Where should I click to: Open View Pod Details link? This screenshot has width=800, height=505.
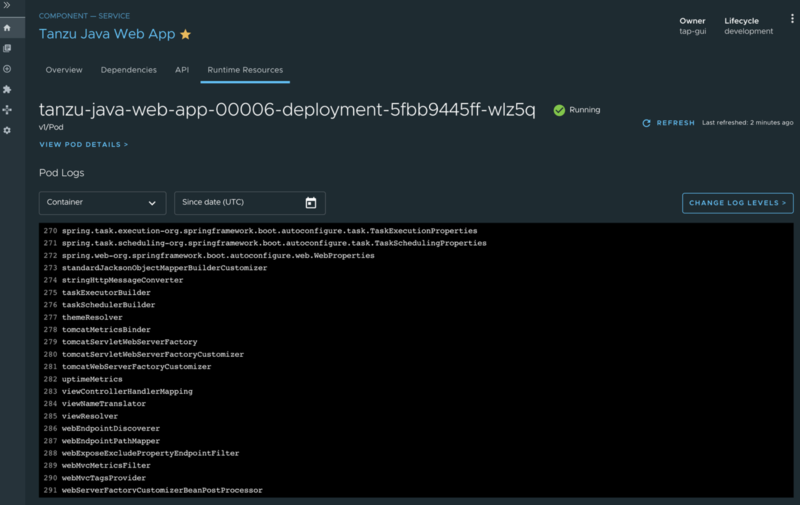tap(84, 145)
